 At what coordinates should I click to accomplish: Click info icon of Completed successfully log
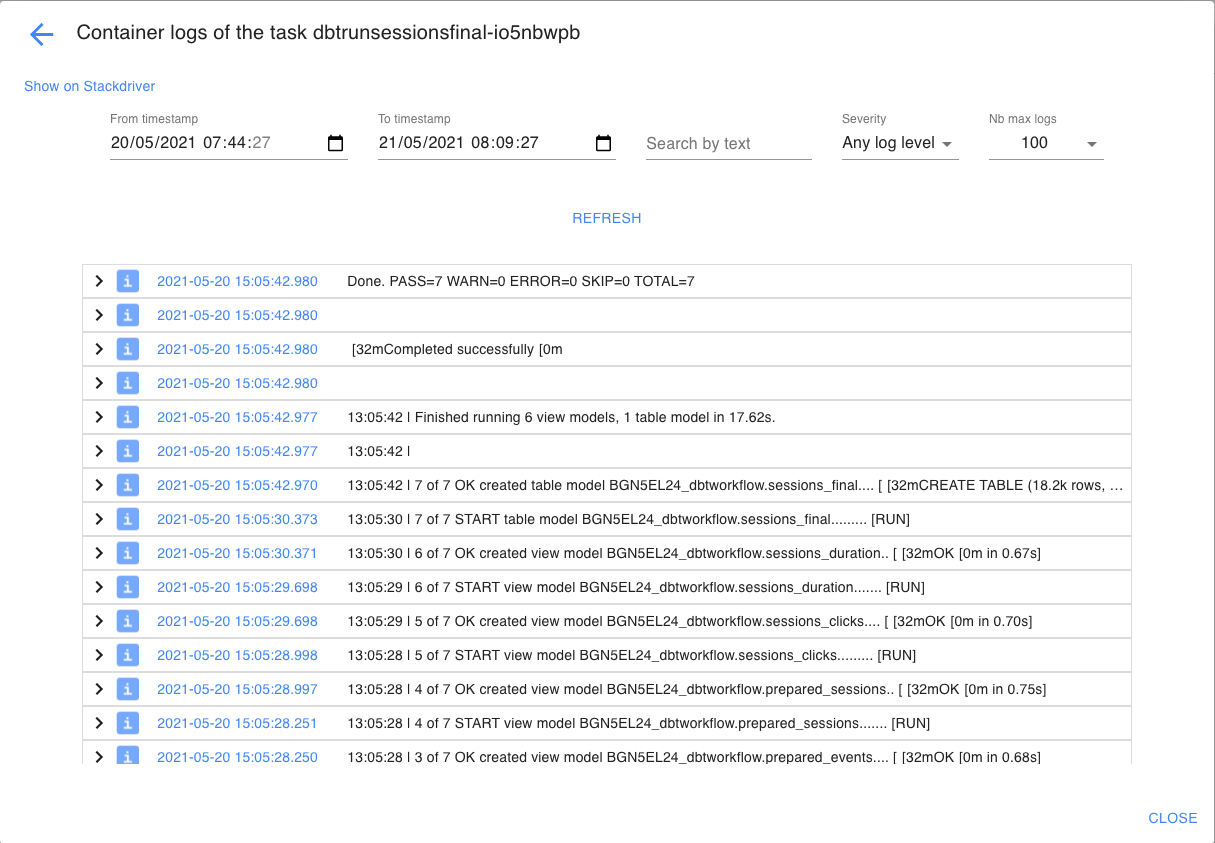(x=127, y=349)
